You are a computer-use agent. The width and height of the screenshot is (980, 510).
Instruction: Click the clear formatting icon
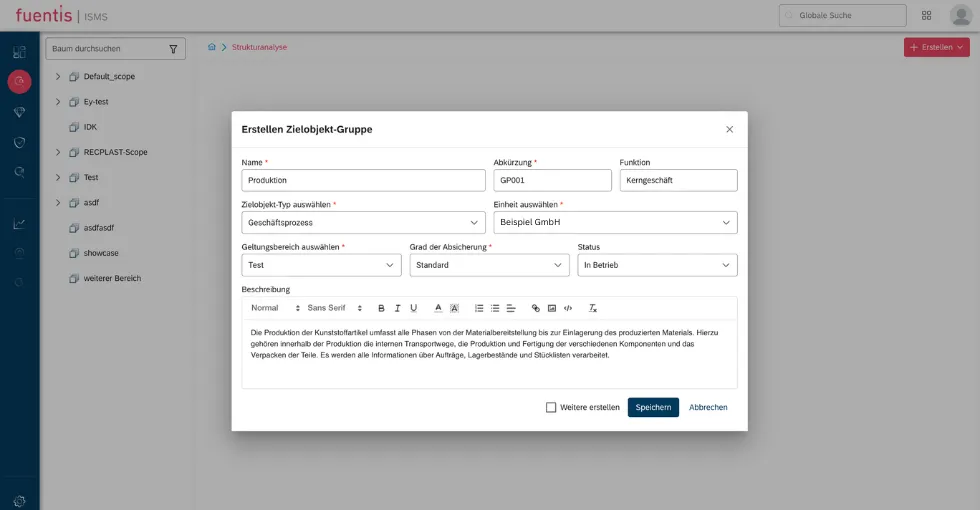pyautogui.click(x=592, y=308)
